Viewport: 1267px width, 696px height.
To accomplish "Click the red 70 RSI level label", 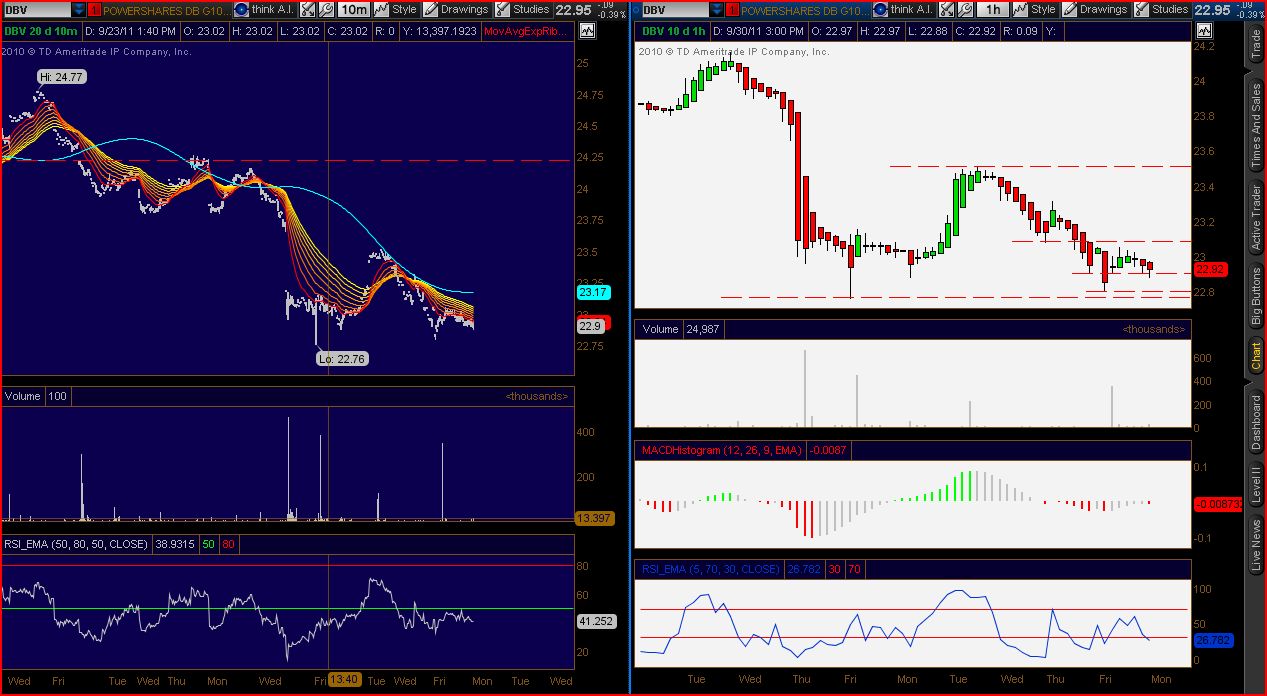I will point(854,569).
